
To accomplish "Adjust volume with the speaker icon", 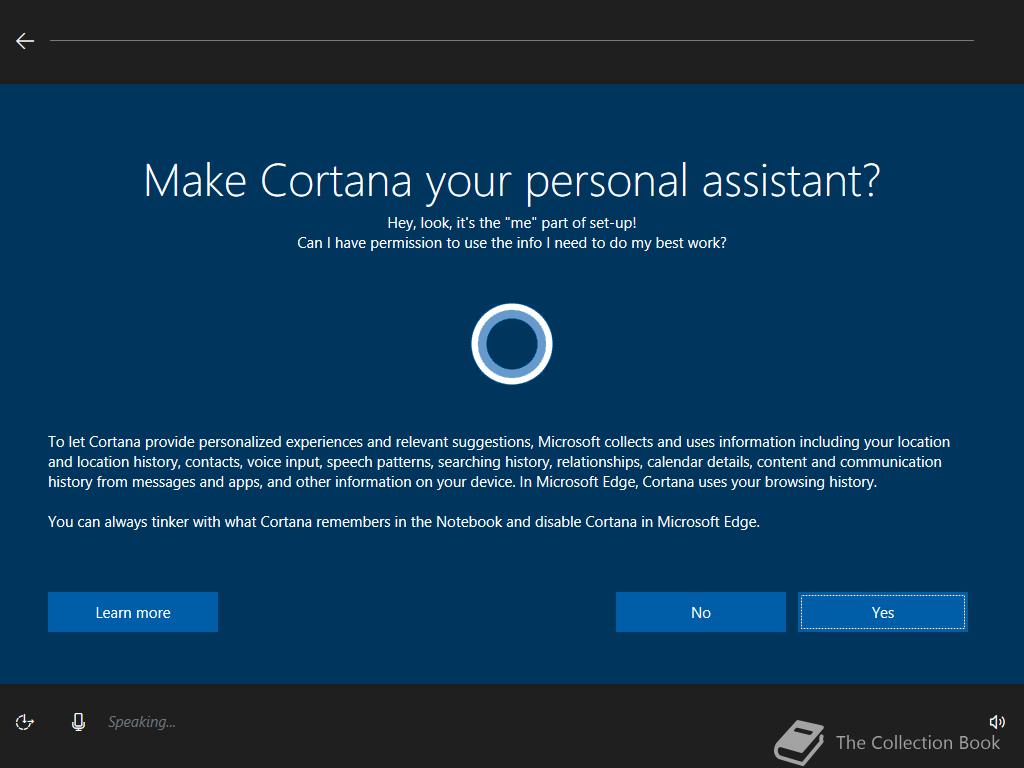I will (x=997, y=722).
